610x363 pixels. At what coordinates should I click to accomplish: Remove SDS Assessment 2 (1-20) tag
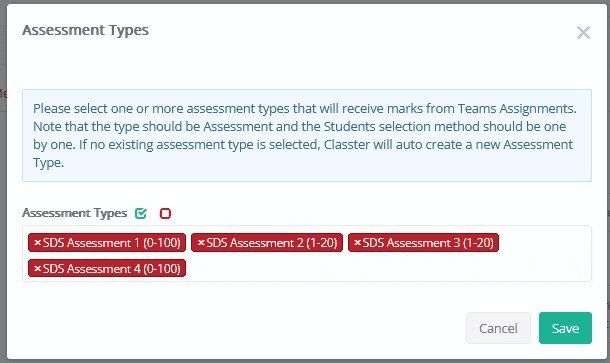pyautogui.click(x=201, y=242)
